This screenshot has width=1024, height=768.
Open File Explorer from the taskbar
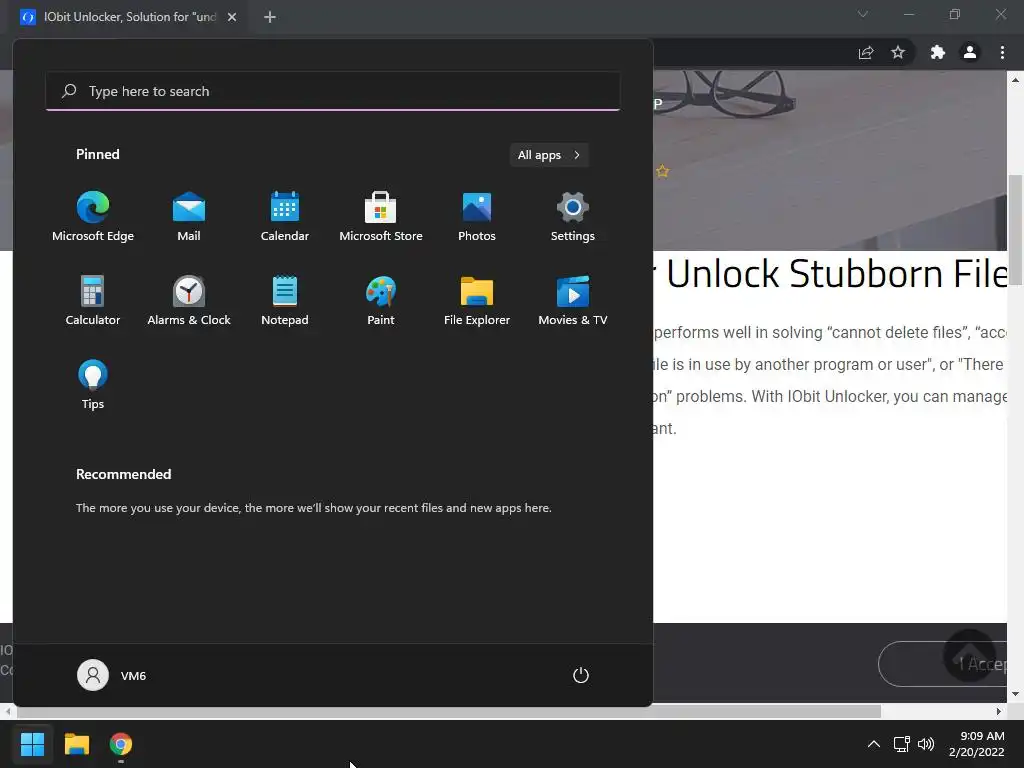click(x=76, y=744)
